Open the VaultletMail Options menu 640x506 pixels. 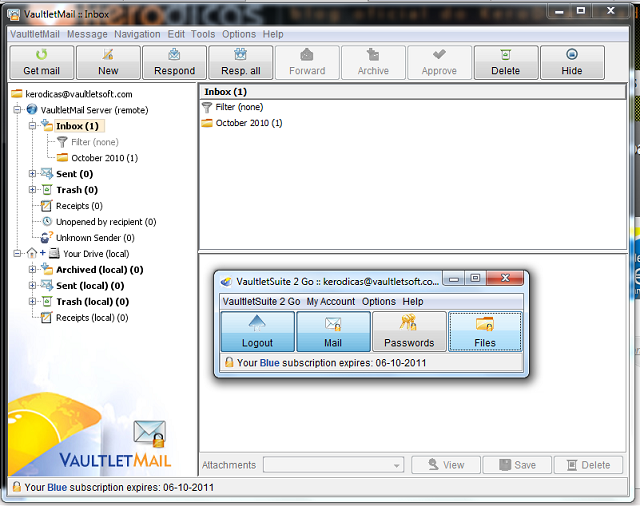pos(239,34)
